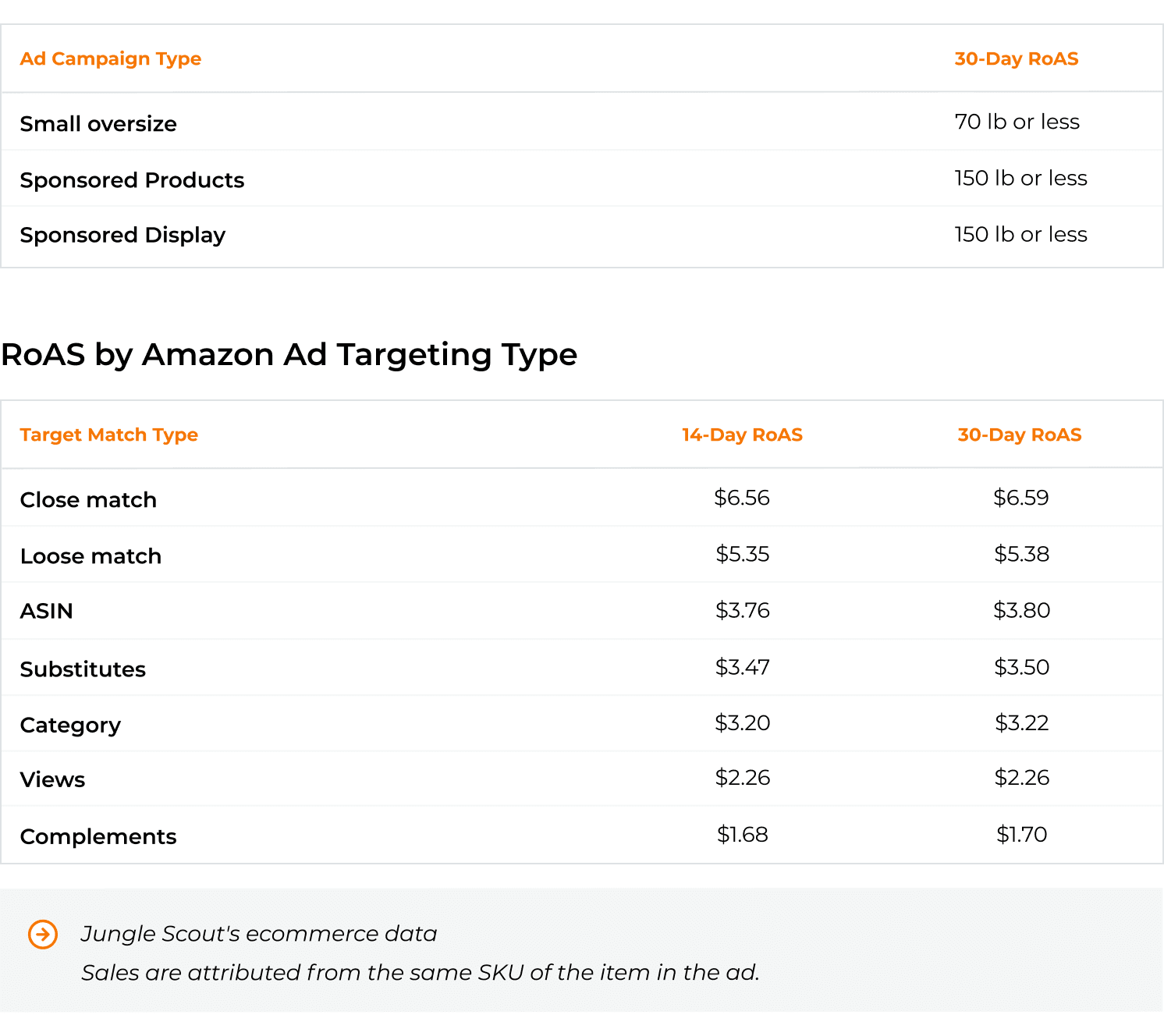The width and height of the screenshot is (1164, 1036).
Task: Select the Loose match row label
Action: [x=90, y=556]
